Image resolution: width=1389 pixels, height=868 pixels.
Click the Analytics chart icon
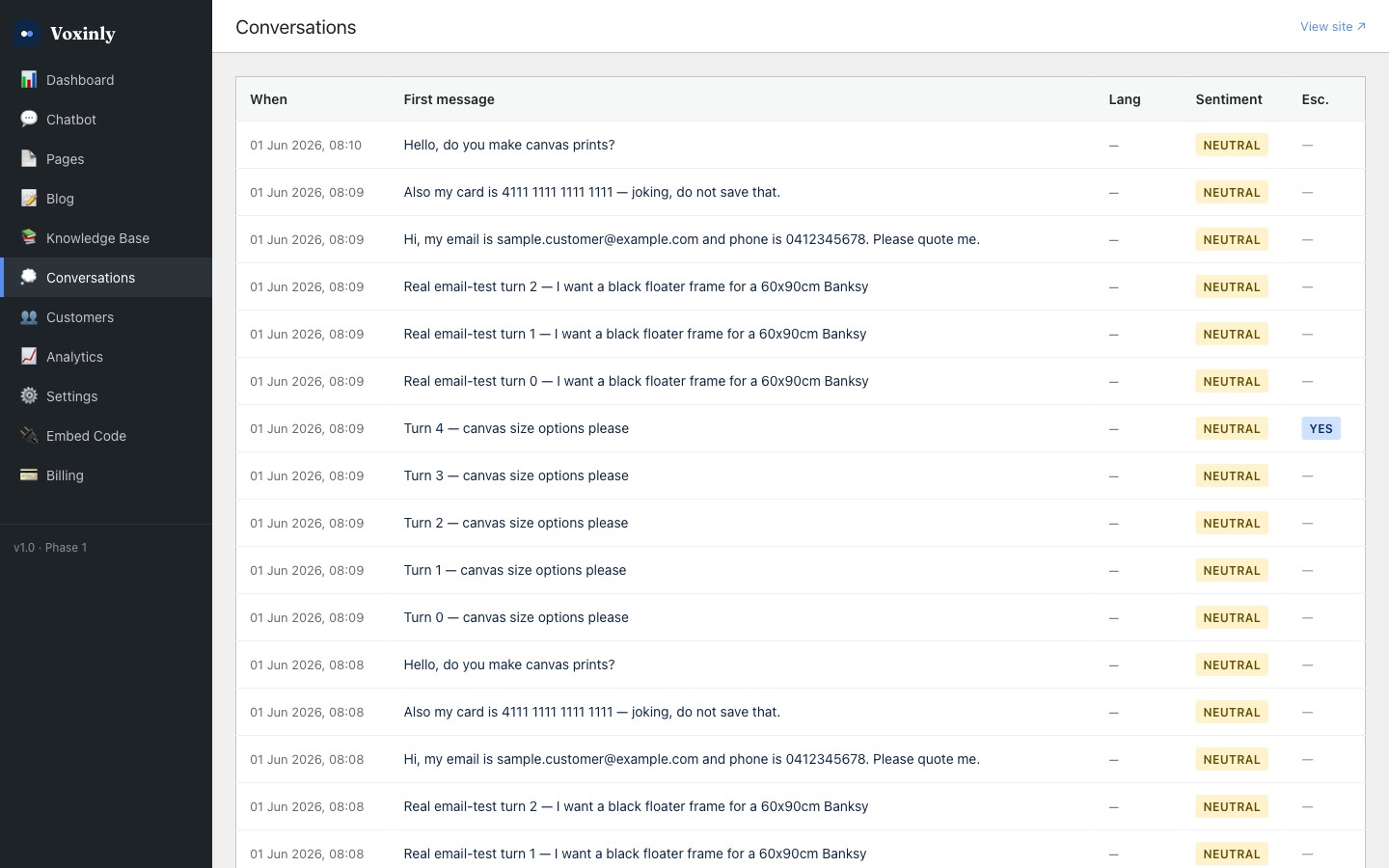29,356
